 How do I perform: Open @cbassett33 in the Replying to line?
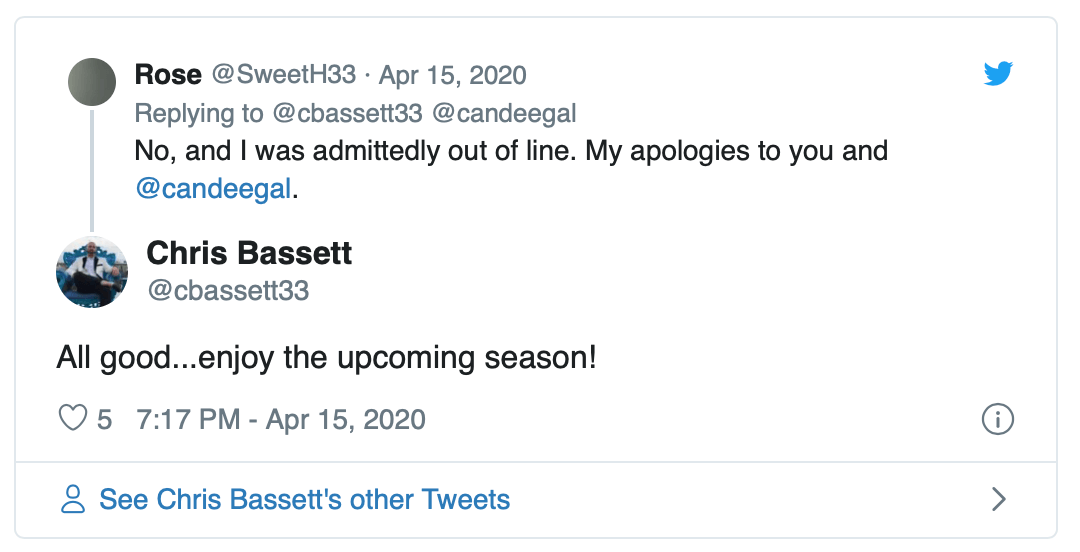[x=348, y=113]
